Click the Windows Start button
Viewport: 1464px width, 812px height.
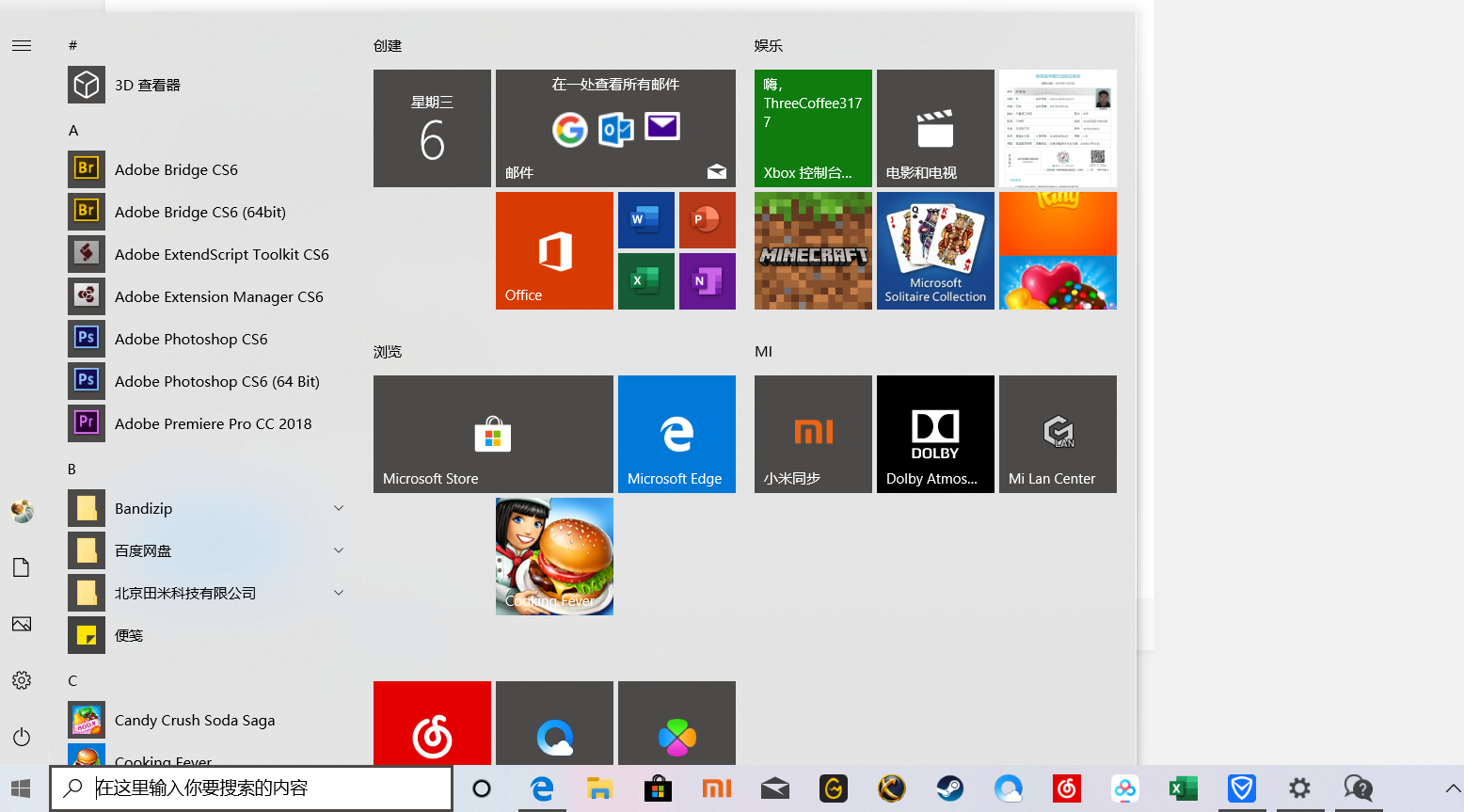[22, 788]
